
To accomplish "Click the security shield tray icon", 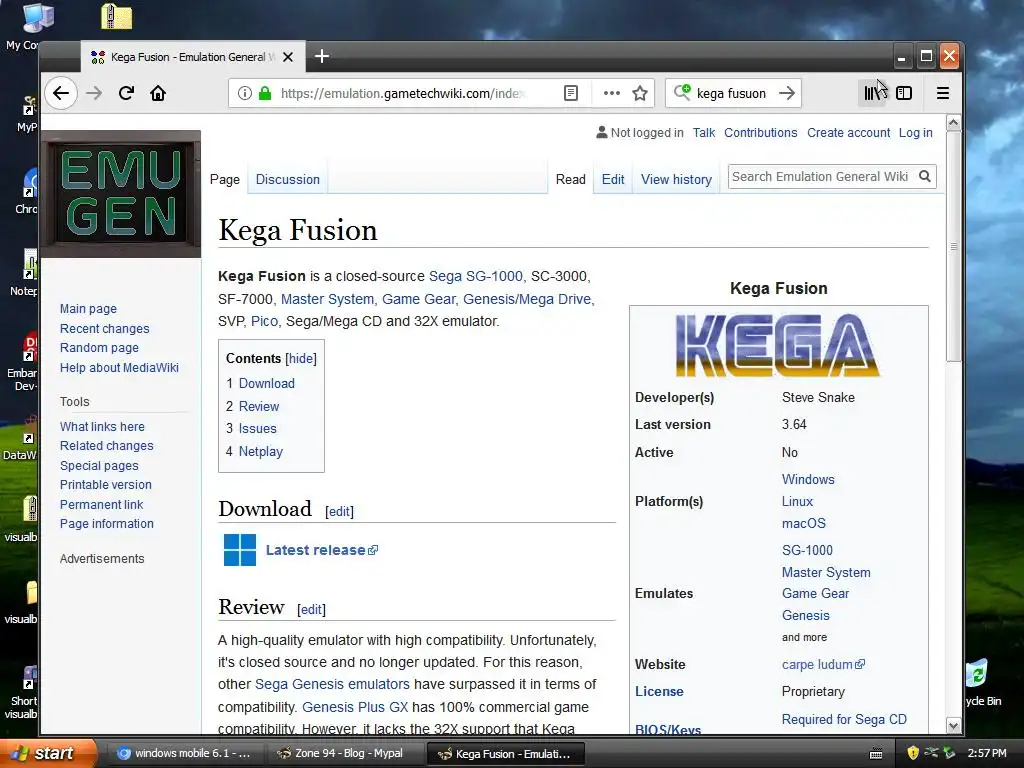I will point(913,753).
